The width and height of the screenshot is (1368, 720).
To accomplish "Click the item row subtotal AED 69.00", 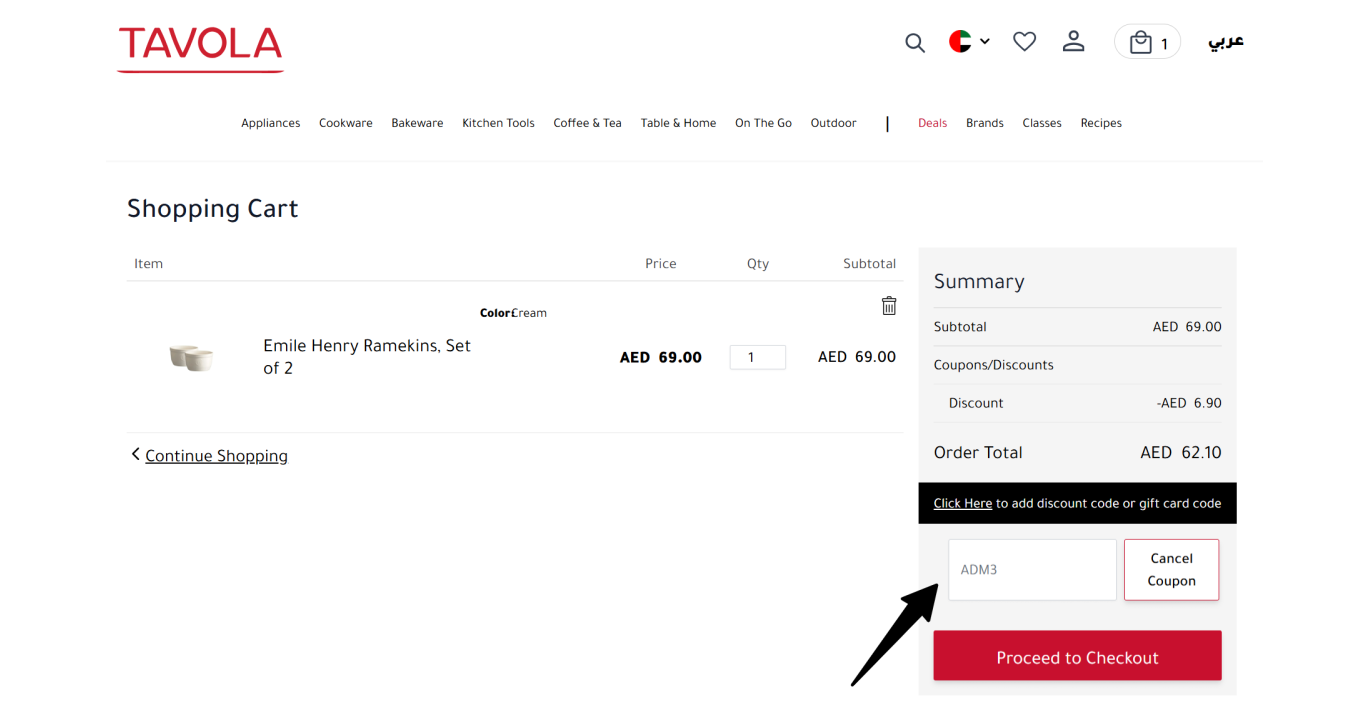I will (857, 357).
